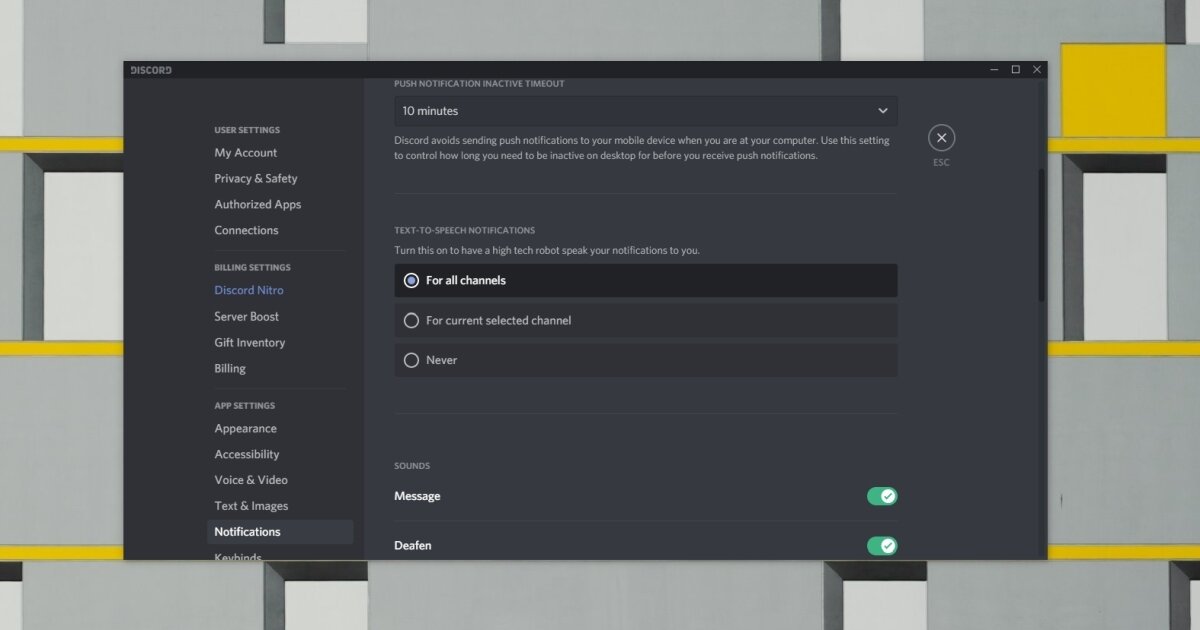Go to Privacy & Safety settings
1200x630 pixels.
[x=255, y=178]
